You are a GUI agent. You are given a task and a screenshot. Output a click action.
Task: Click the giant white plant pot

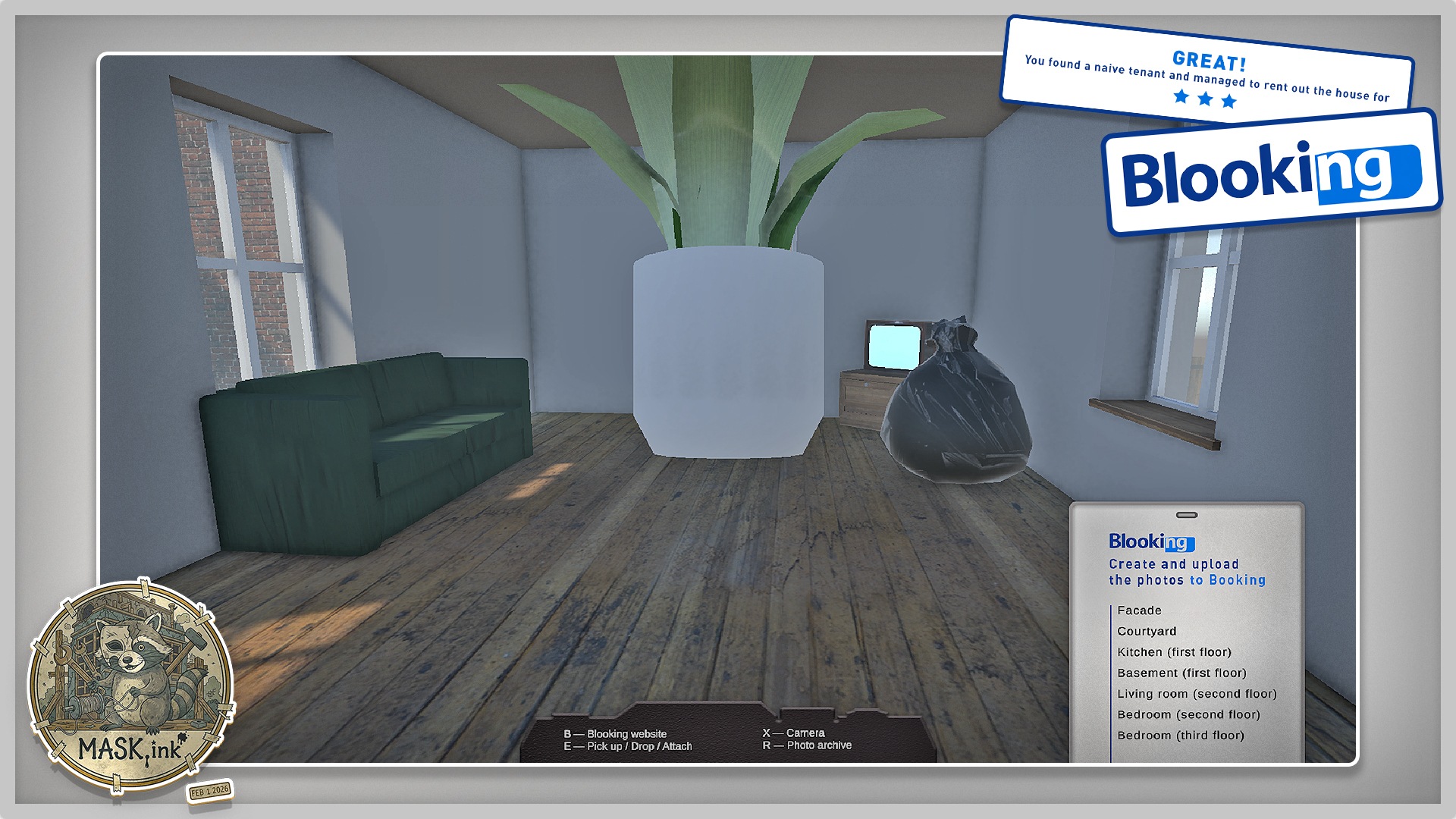(x=728, y=353)
